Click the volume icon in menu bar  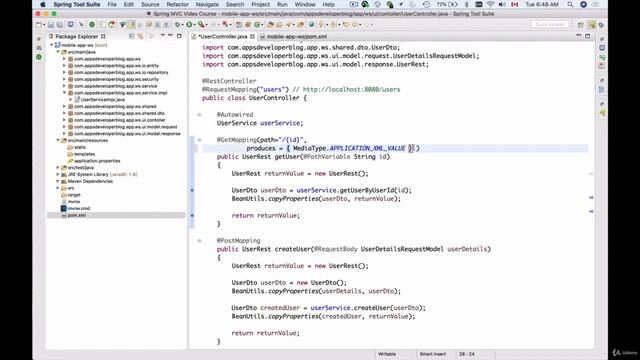pos(502,4)
